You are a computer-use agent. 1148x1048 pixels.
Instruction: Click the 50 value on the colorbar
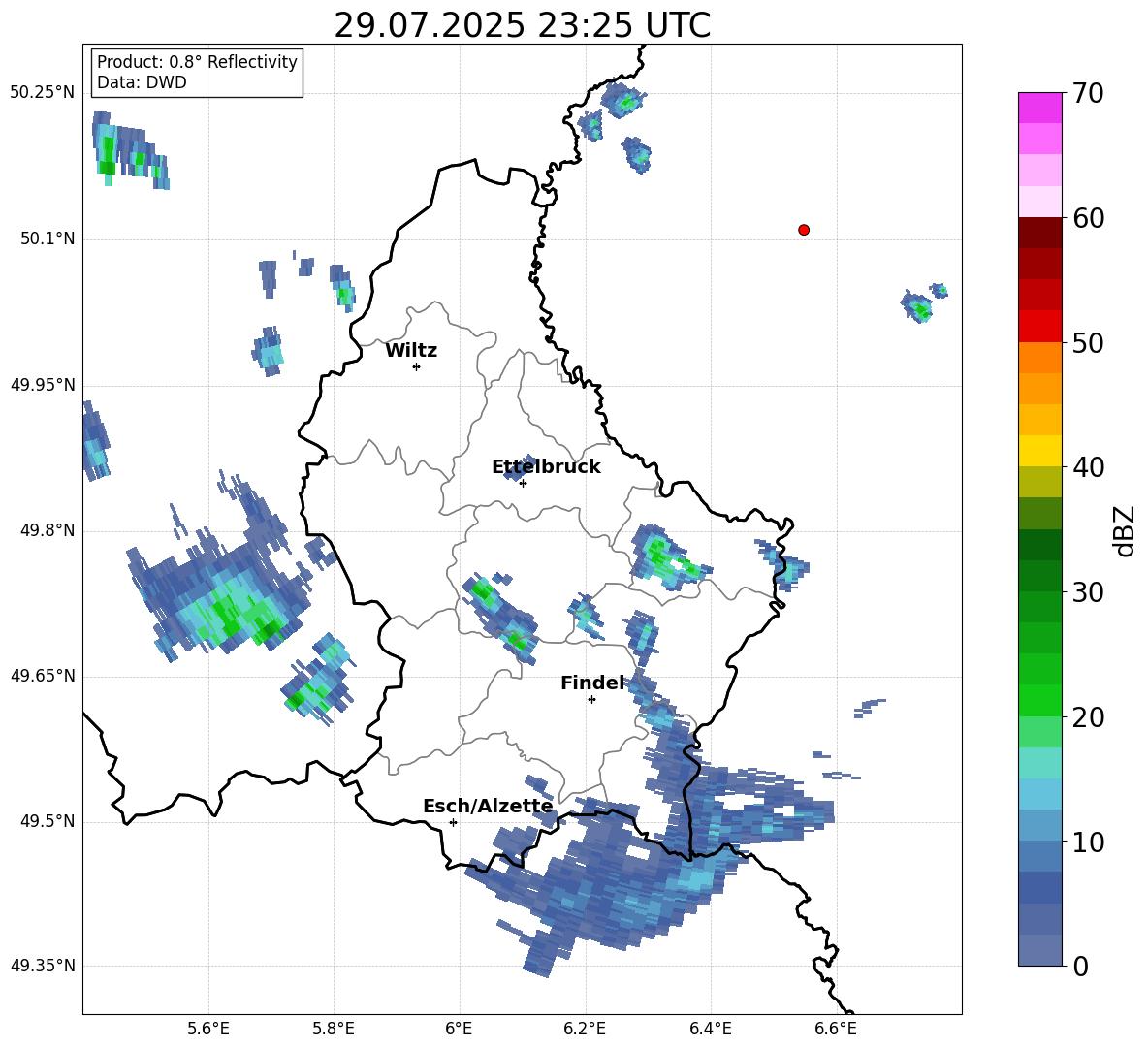coord(1088,343)
